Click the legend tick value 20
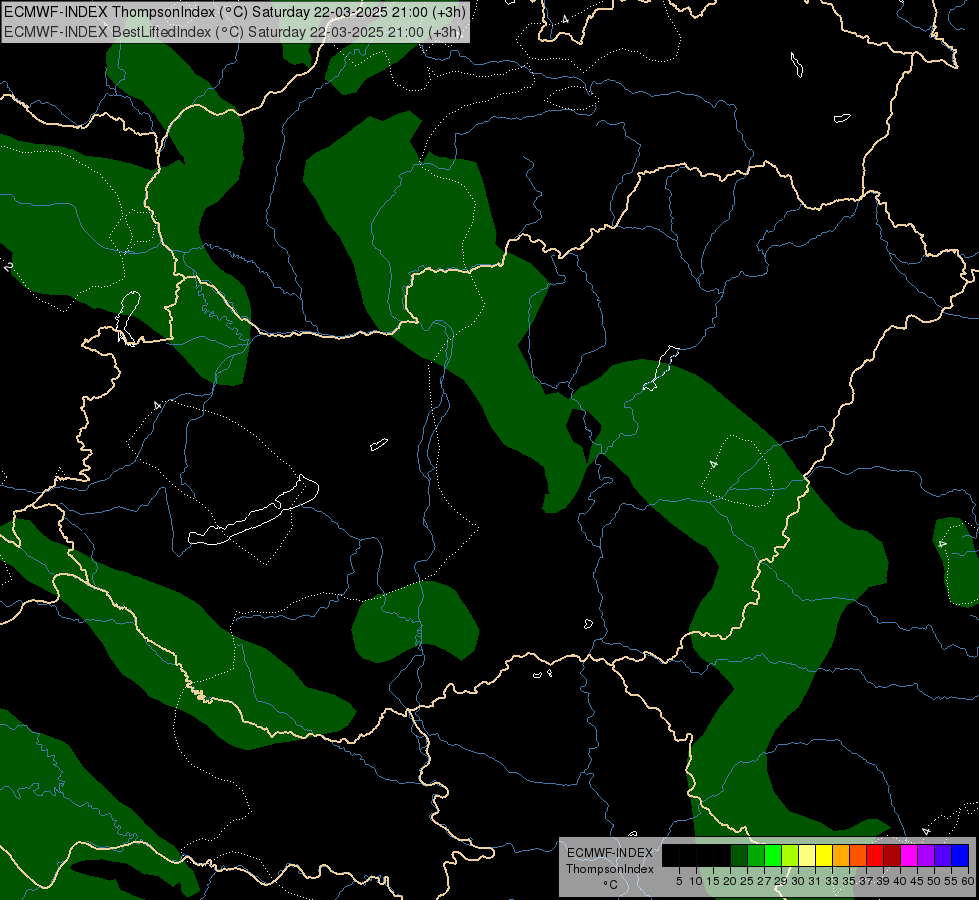 pos(730,881)
